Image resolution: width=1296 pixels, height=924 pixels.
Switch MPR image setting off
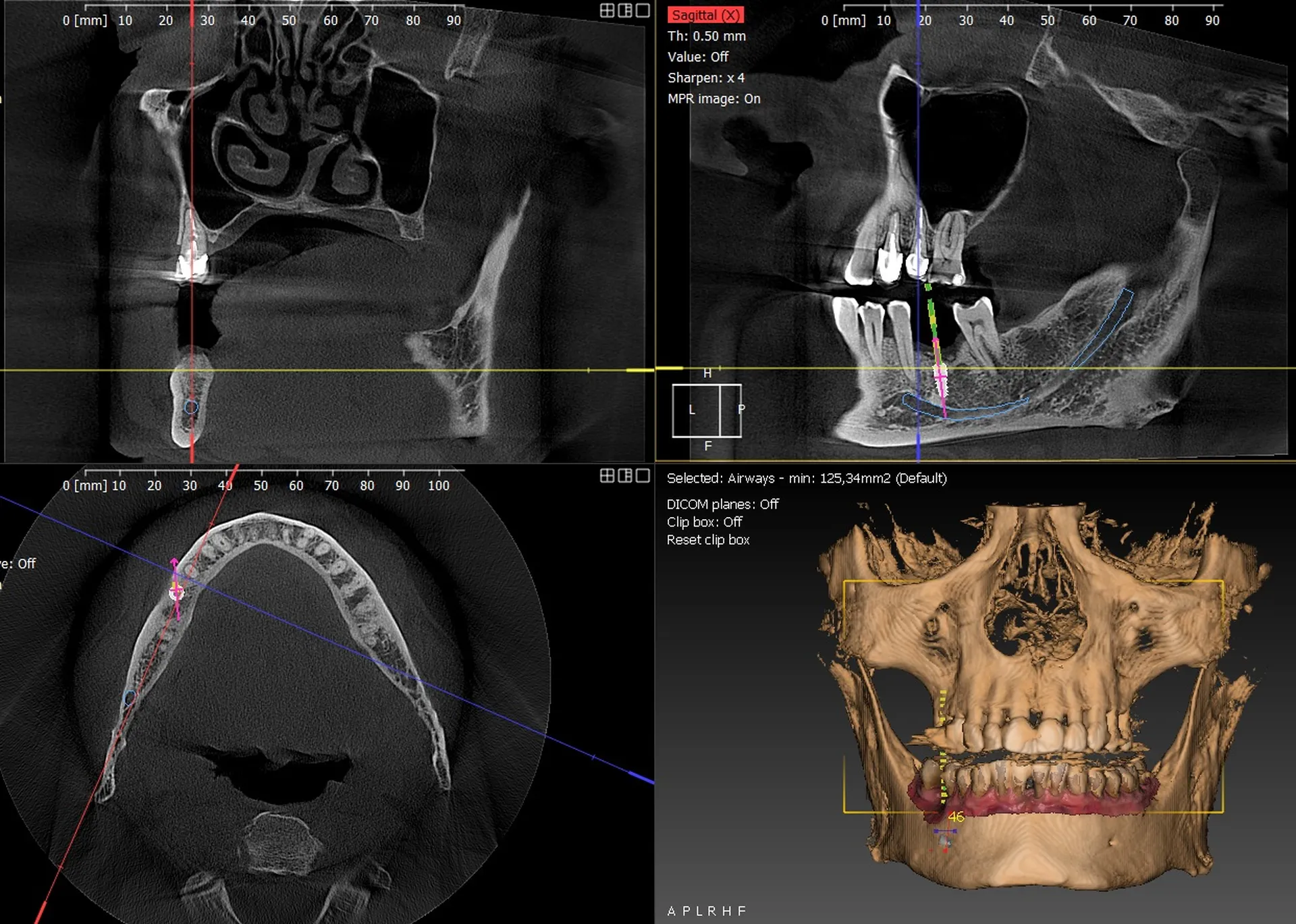tap(713, 99)
